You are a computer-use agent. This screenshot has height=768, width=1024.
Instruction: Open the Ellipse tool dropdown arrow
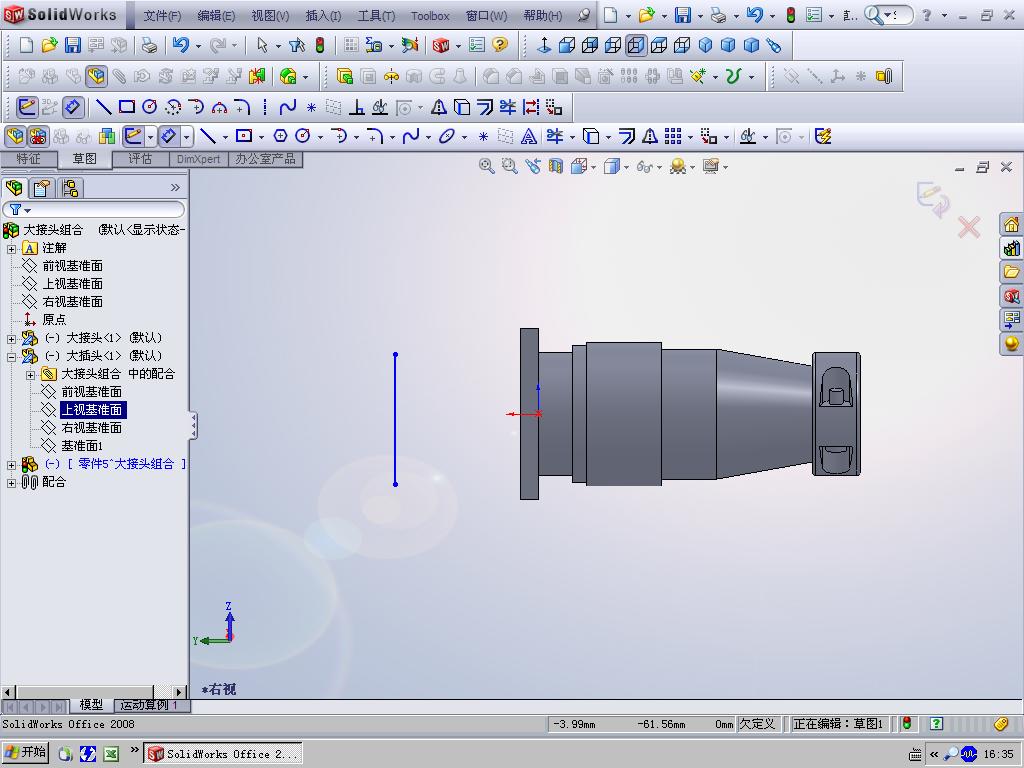point(464,136)
